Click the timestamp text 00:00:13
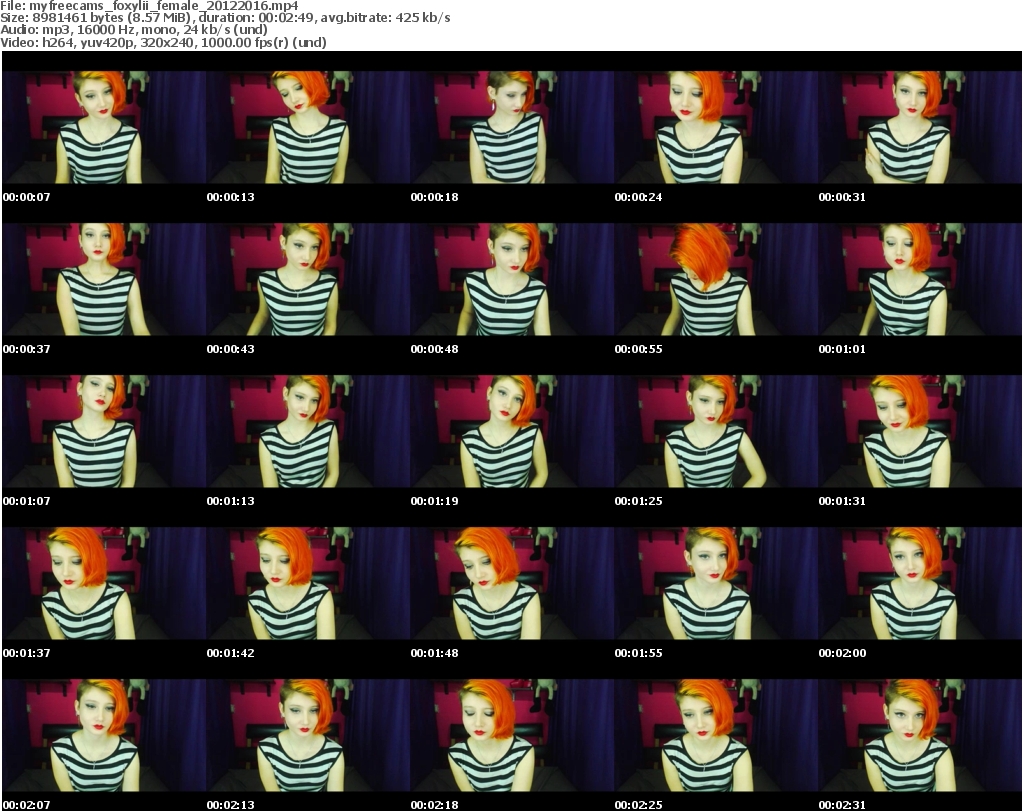1024x811 pixels. pyautogui.click(x=231, y=197)
